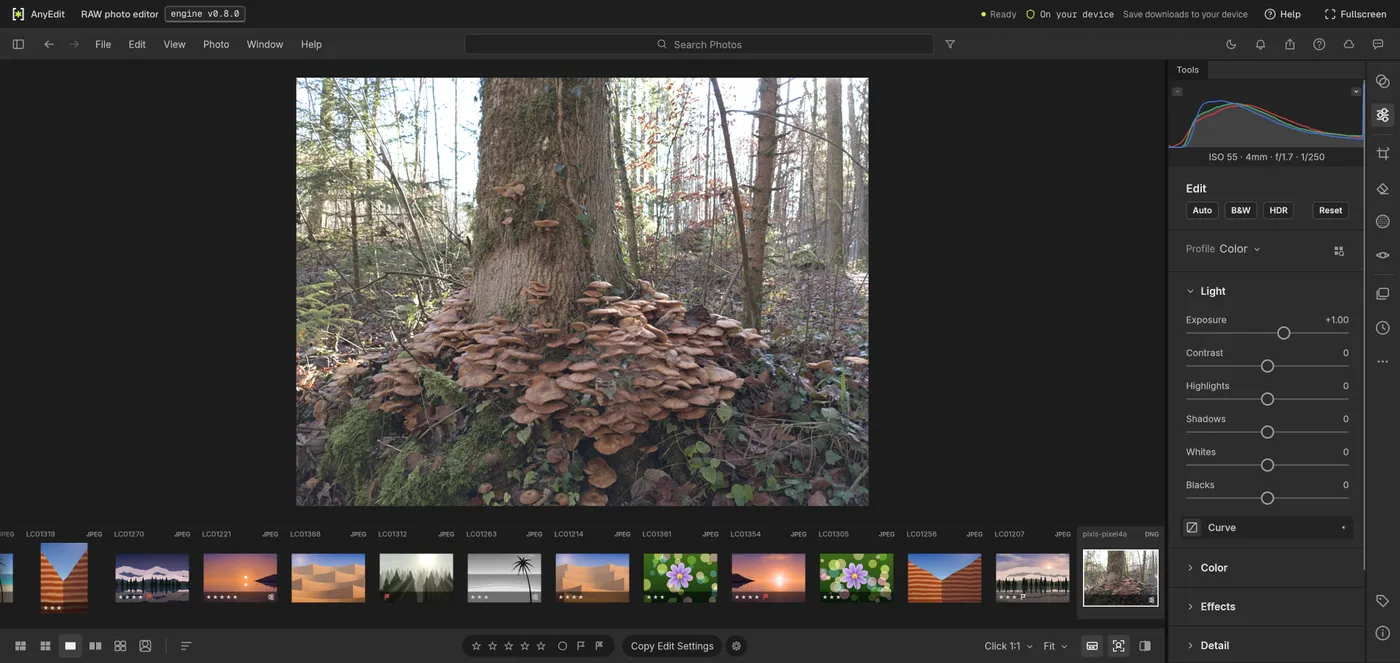The height and width of the screenshot is (663, 1400).
Task: Click the HDR button
Action: [1278, 210]
